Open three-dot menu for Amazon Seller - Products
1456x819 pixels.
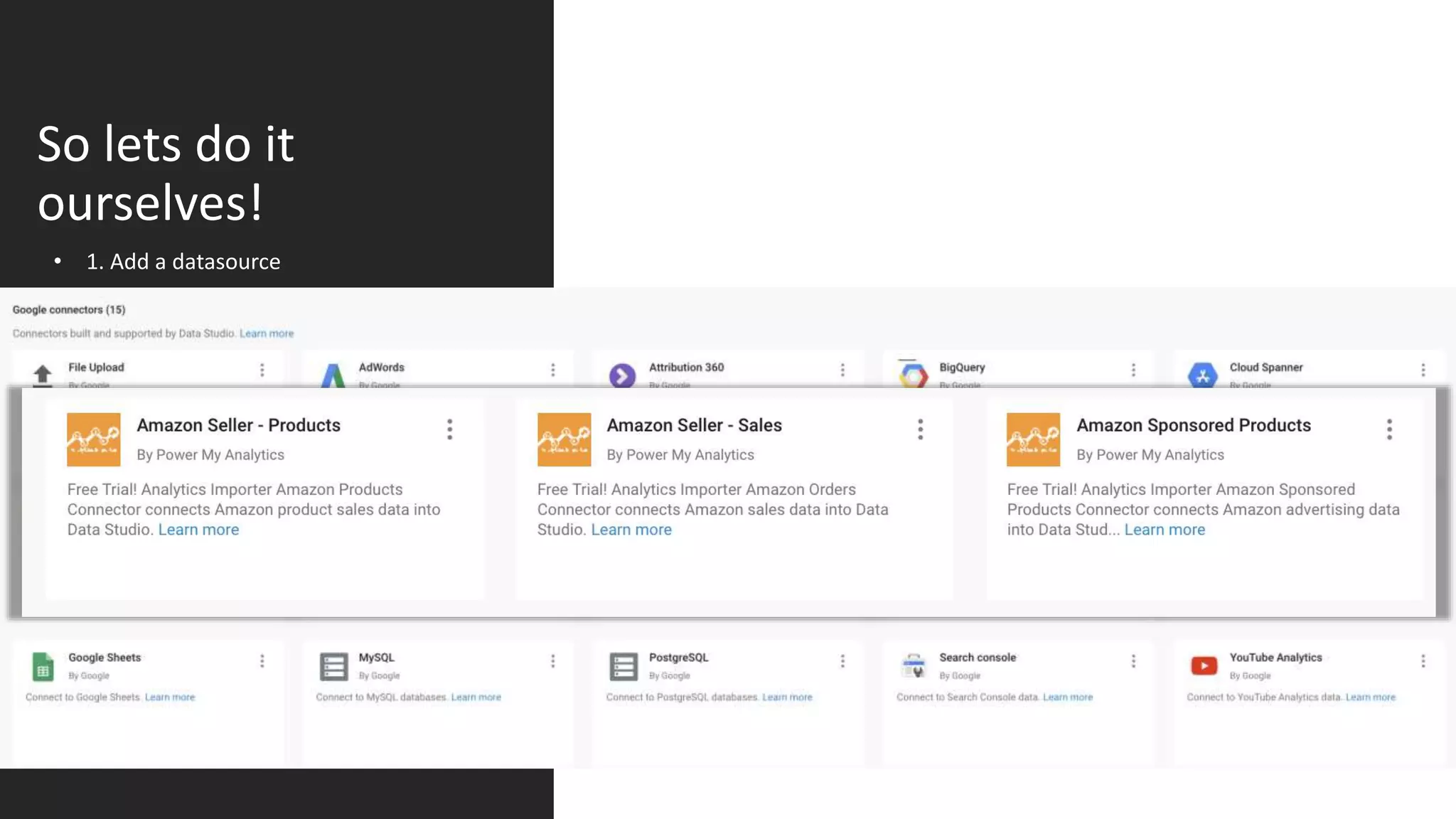click(449, 429)
